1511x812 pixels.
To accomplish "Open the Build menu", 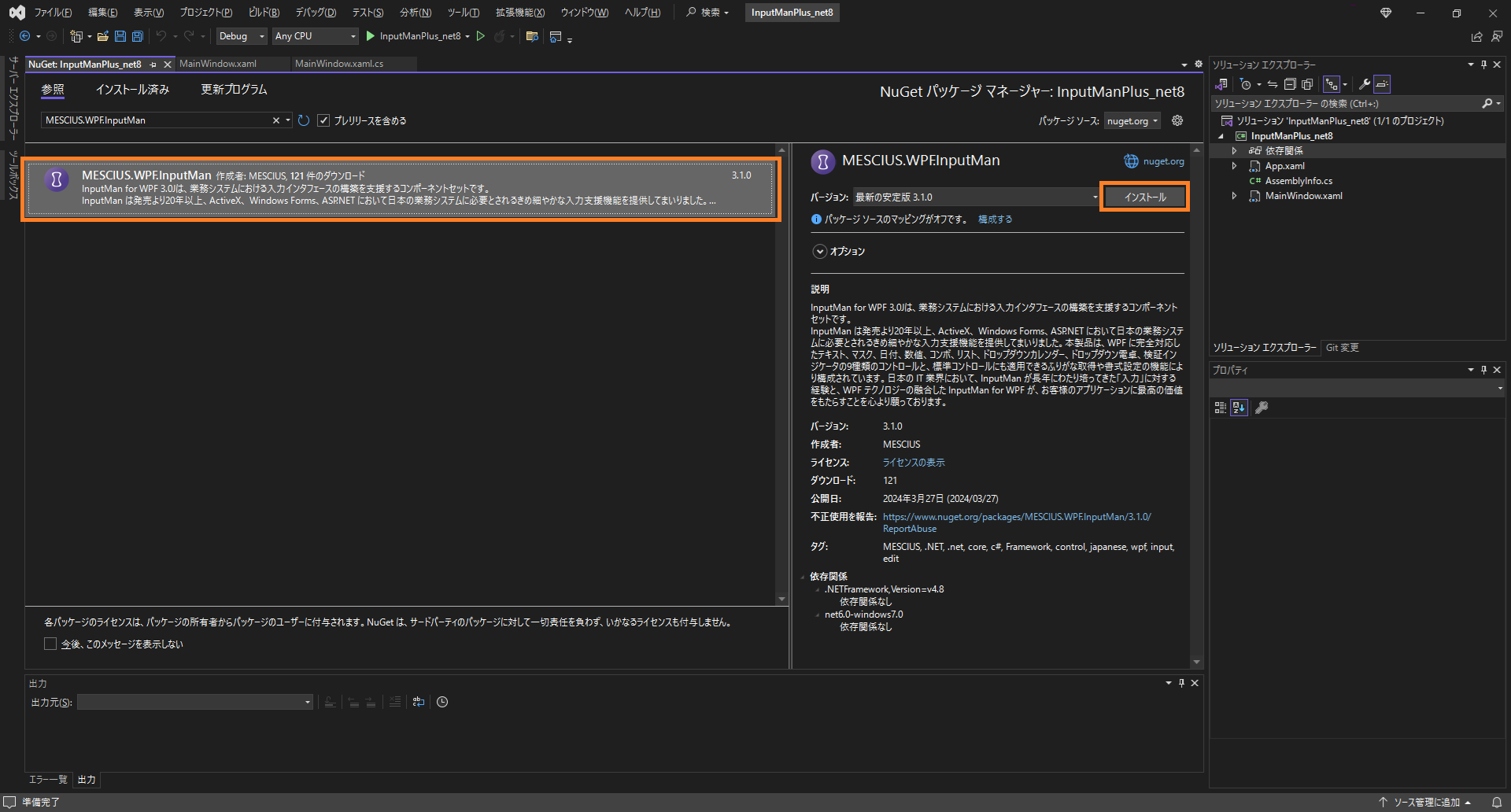I will [x=264, y=13].
